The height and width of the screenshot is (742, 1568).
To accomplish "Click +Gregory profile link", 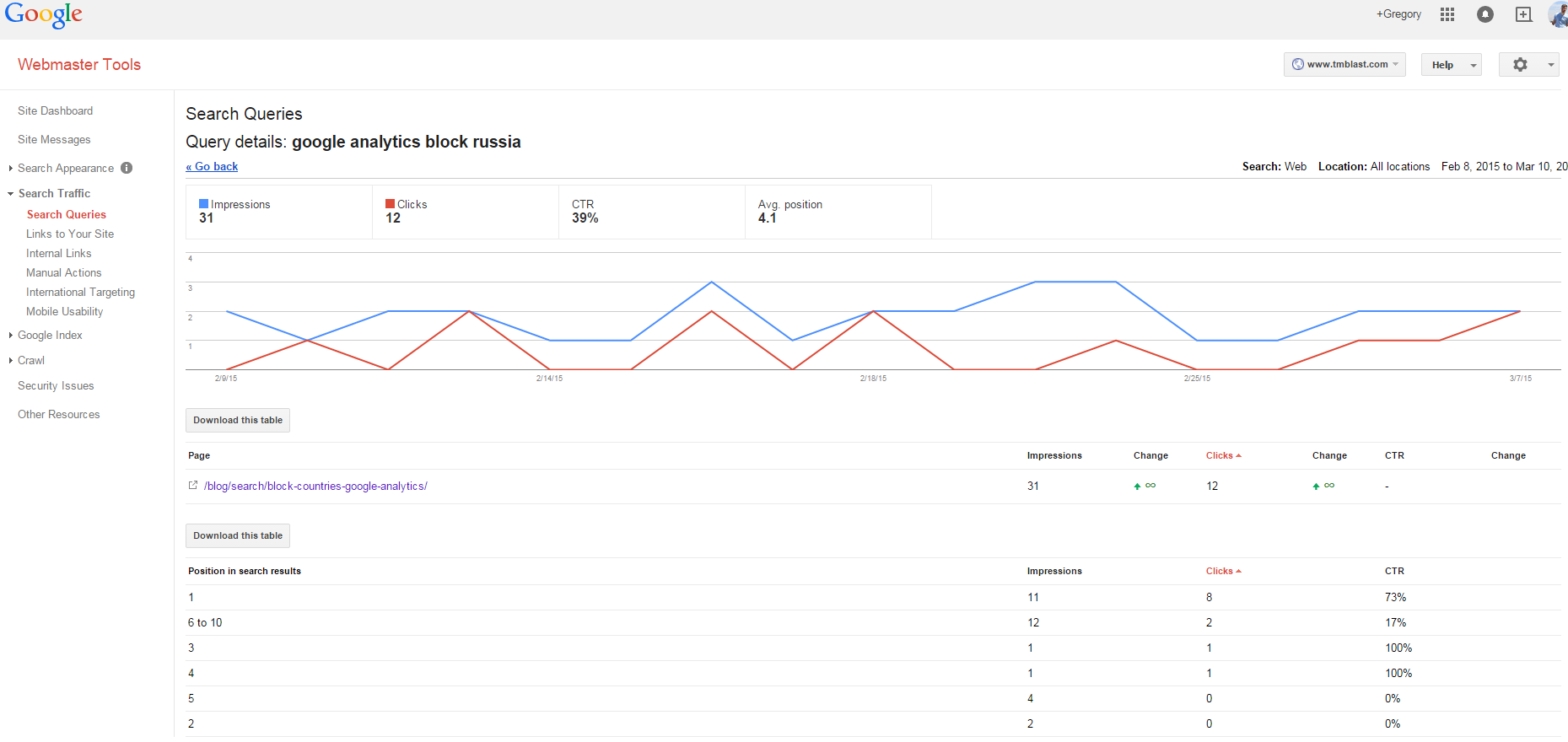I will coord(1398,14).
